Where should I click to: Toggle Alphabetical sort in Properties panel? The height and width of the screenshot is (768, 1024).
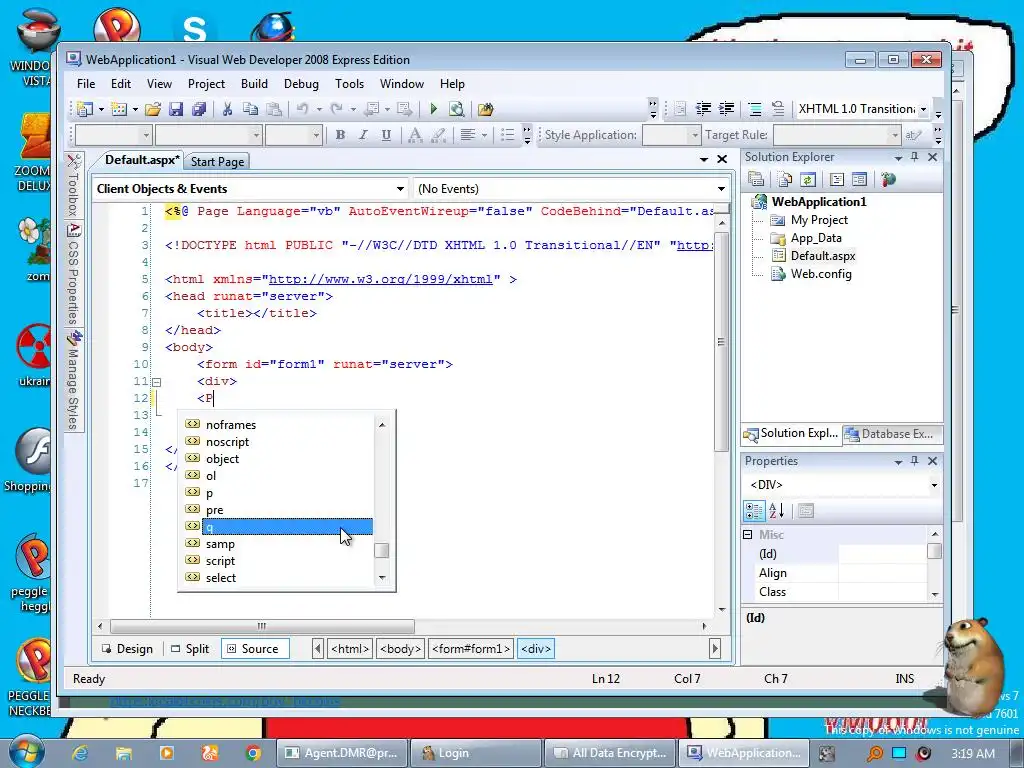776,511
